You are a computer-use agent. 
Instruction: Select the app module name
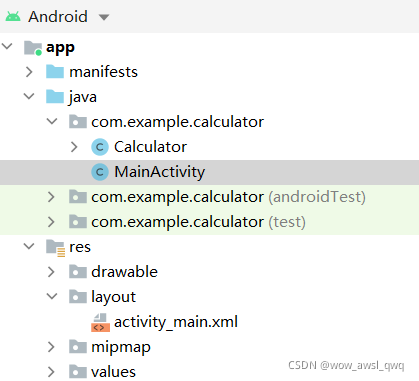click(60, 48)
